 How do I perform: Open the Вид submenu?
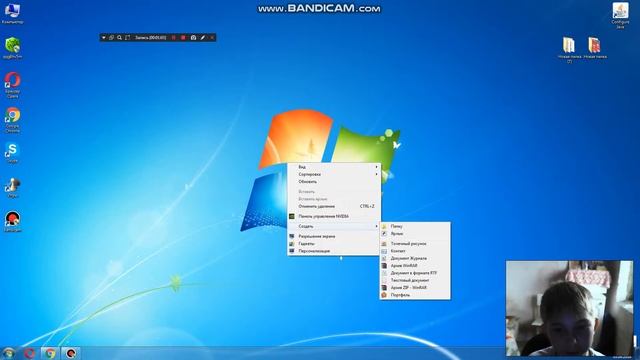point(334,167)
